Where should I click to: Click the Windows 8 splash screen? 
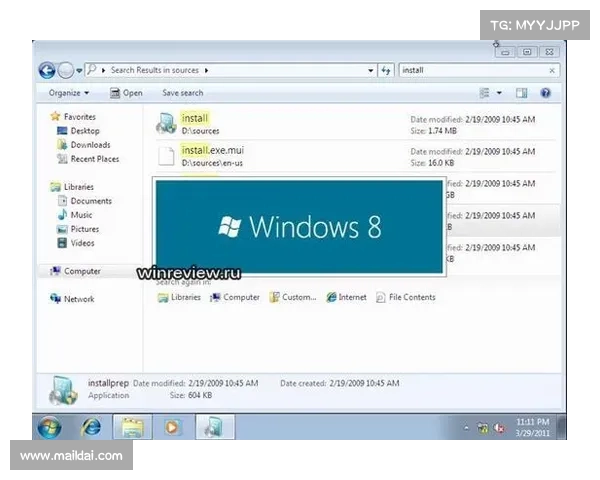(x=299, y=227)
